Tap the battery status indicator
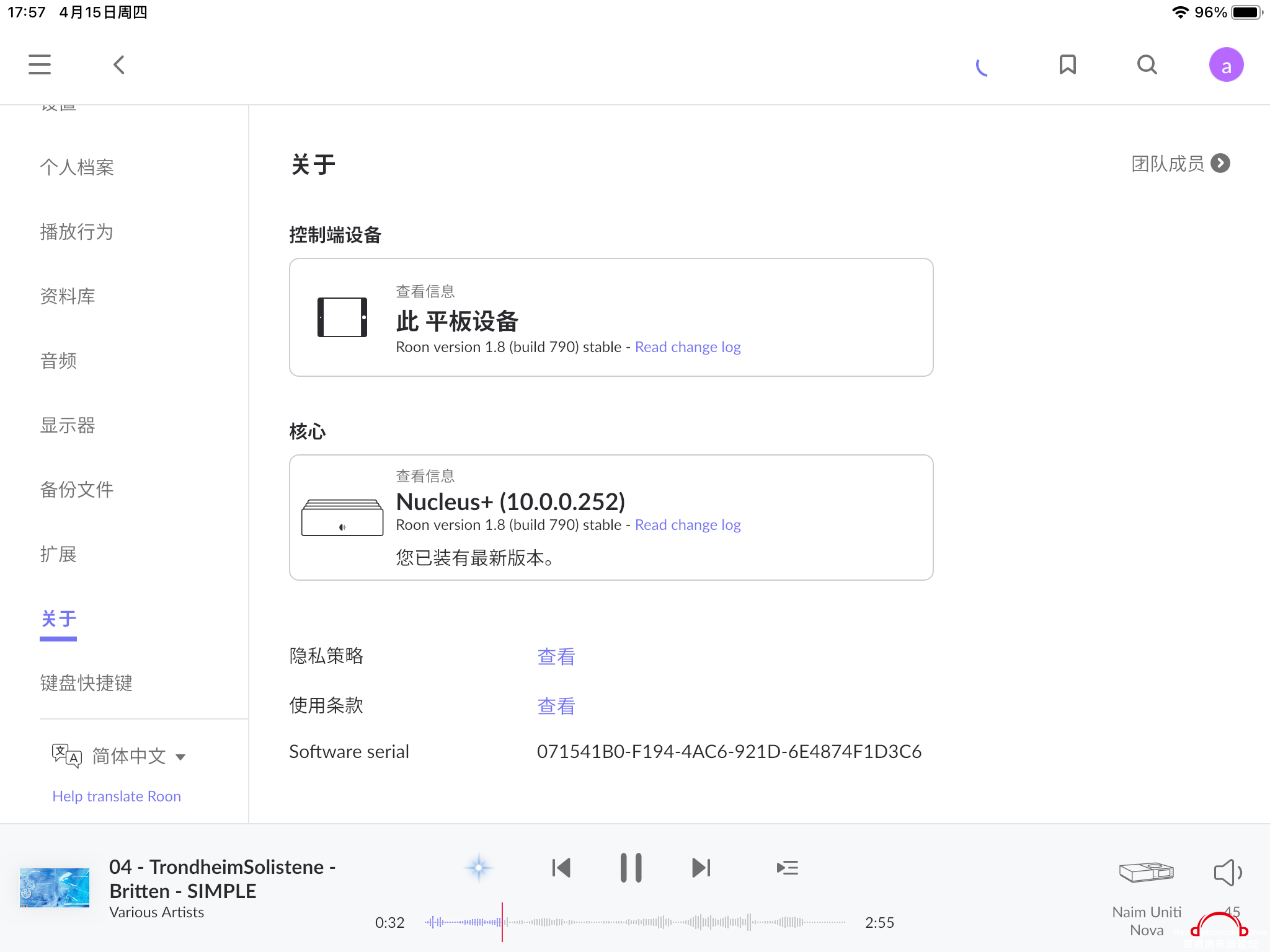This screenshot has width=1270, height=952. coord(1247,12)
